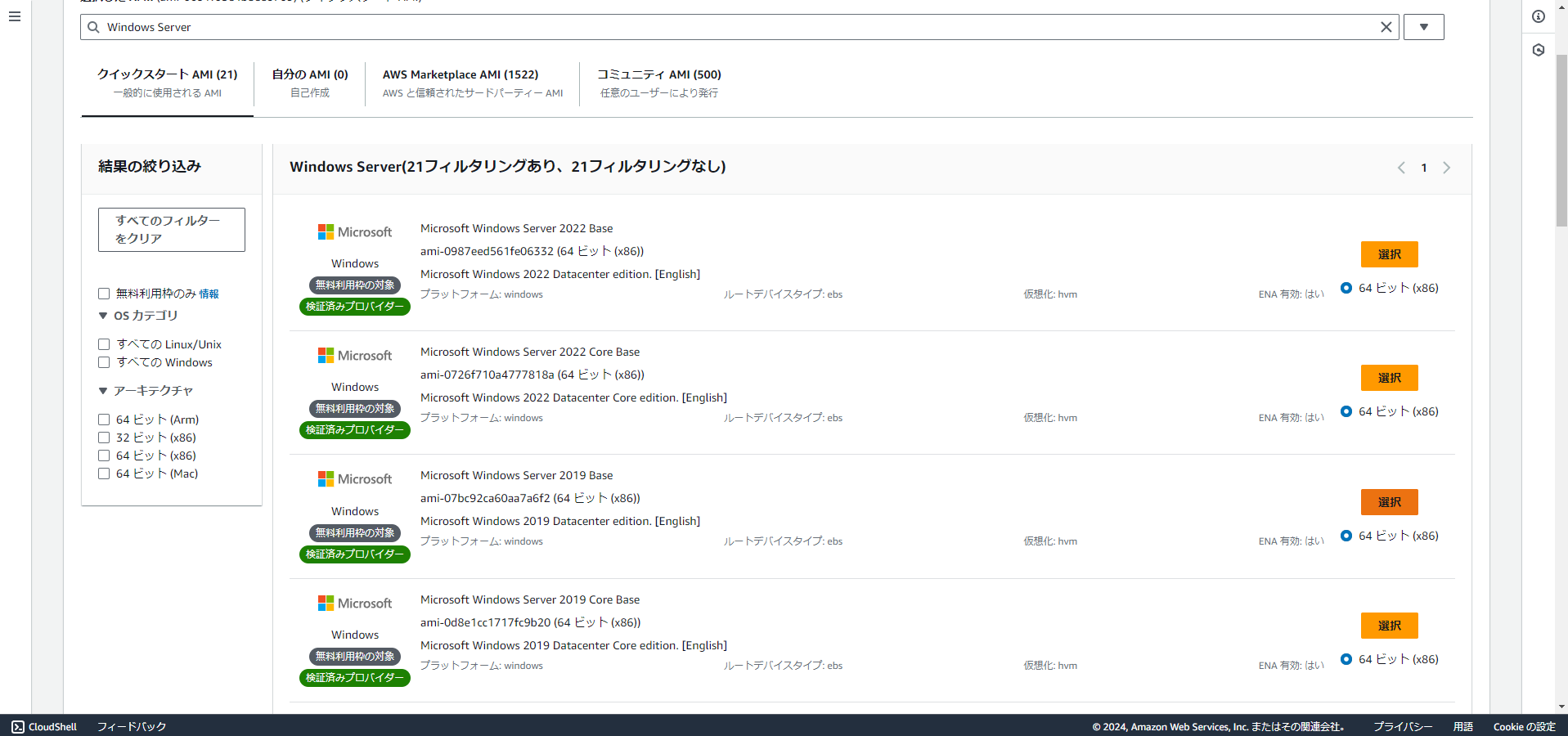The height and width of the screenshot is (736, 1568).
Task: Select Windows Server 2022 Base AMI
Action: (x=1389, y=254)
